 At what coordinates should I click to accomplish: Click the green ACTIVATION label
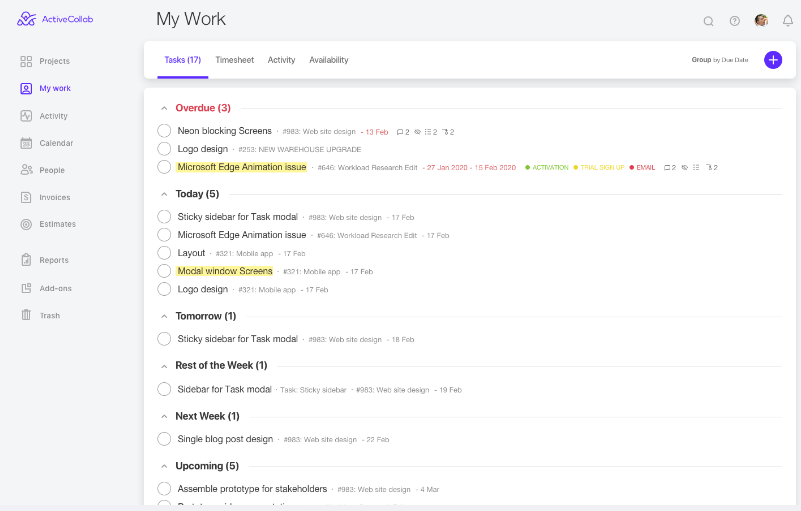pos(549,167)
